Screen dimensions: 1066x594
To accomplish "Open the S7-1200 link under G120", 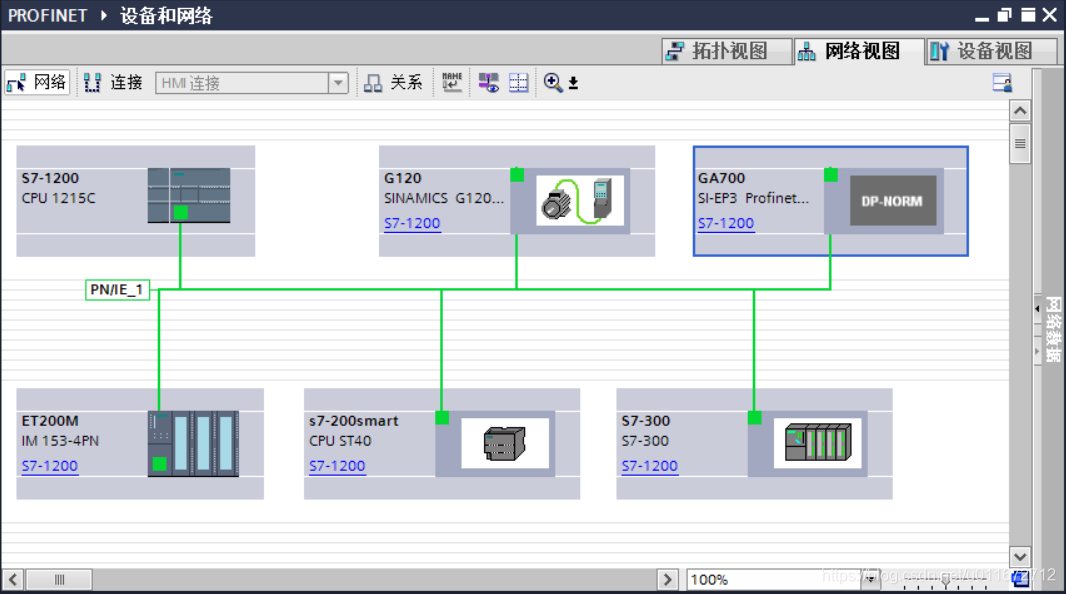I will 412,223.
